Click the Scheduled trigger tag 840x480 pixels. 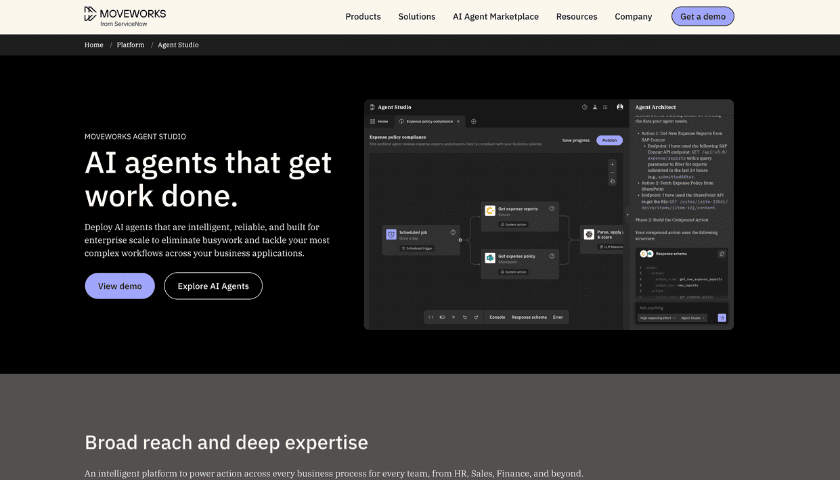[x=417, y=249]
